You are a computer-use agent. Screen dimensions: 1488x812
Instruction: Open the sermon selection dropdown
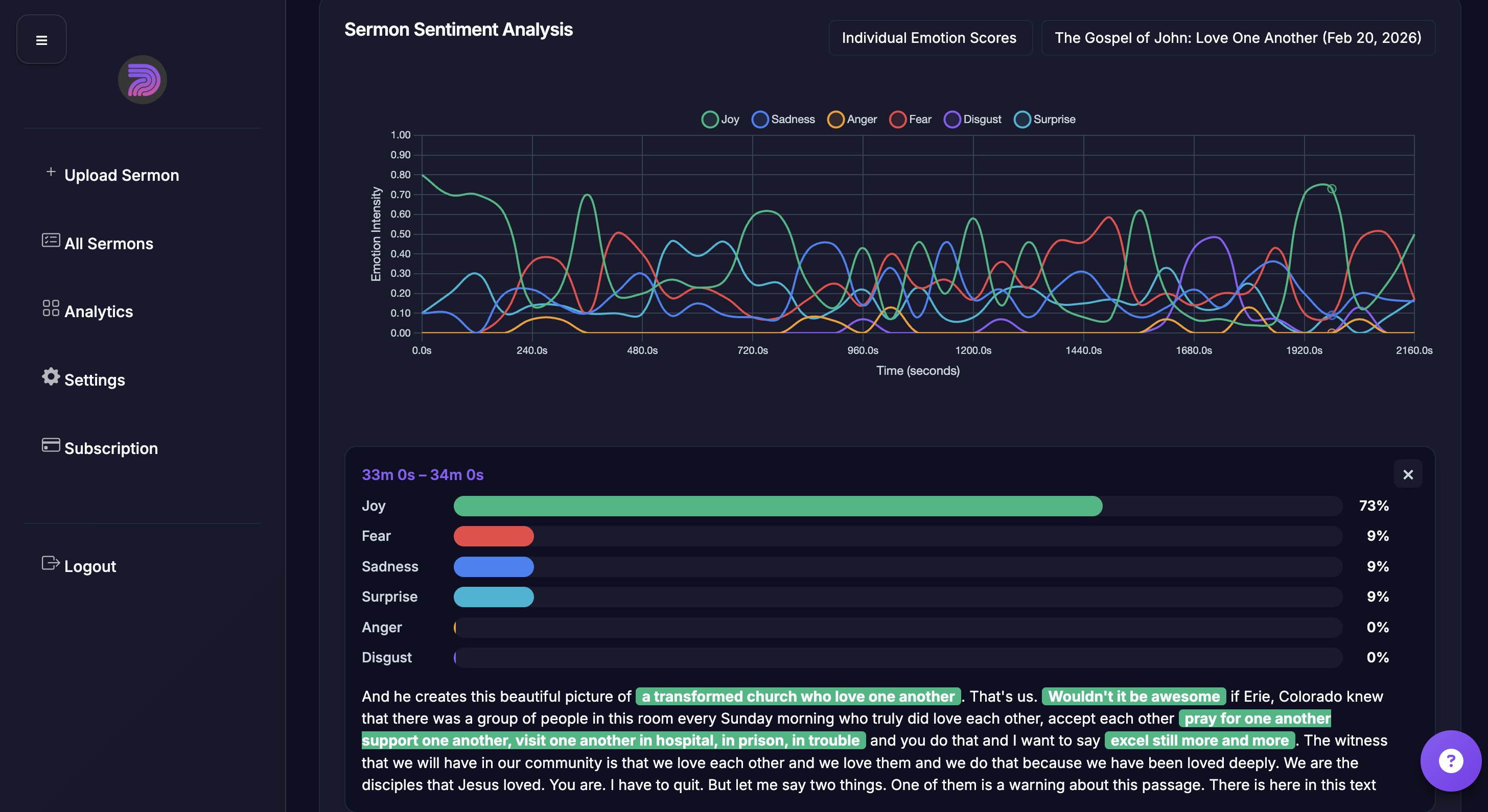1237,38
